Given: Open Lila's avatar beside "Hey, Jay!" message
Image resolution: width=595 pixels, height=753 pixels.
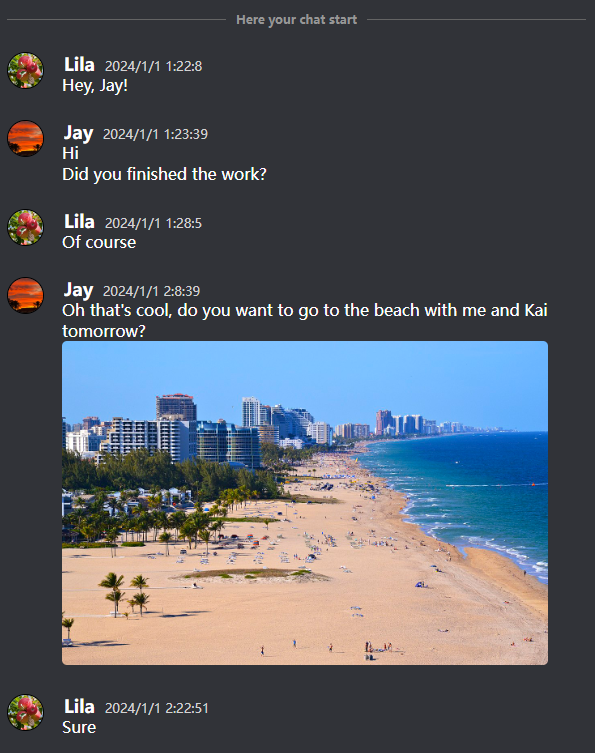Looking at the screenshot, I should (25, 71).
